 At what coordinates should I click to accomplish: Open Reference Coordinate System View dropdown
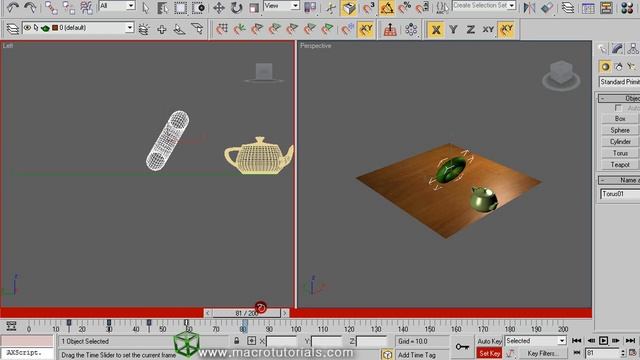pyautogui.click(x=281, y=6)
